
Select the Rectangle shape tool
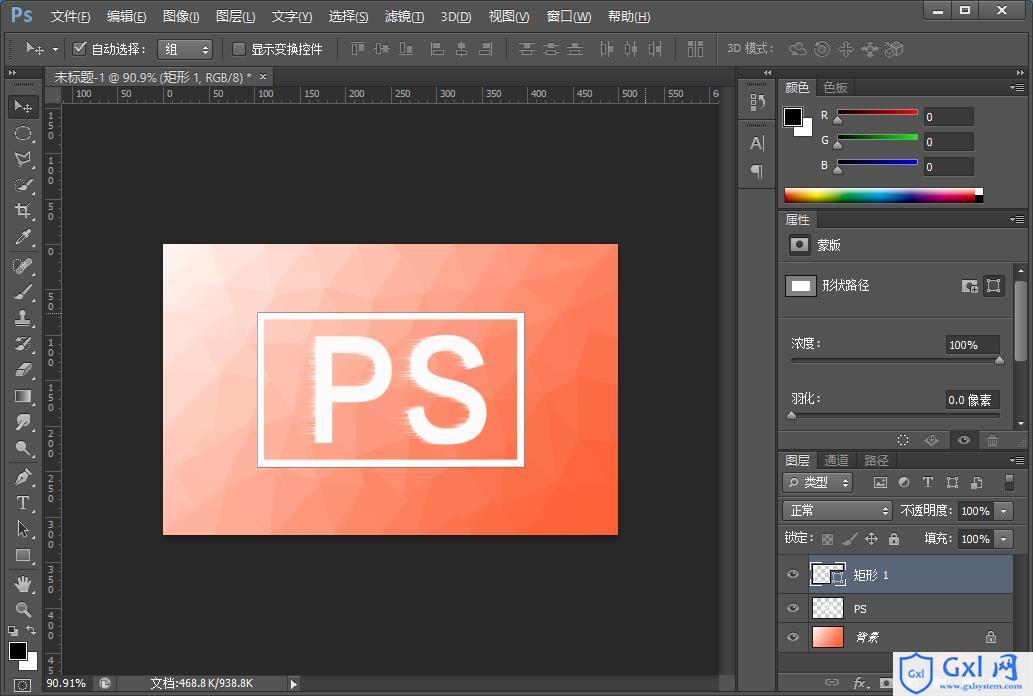pos(23,556)
